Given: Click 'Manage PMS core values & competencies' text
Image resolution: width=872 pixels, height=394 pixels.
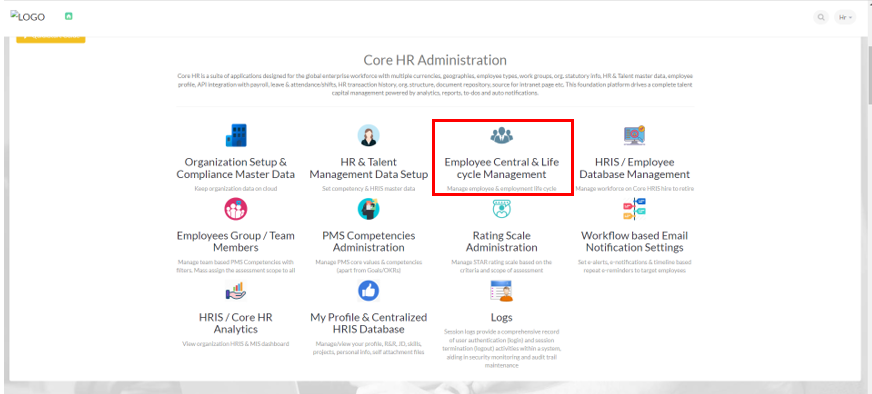Looking at the screenshot, I should [368, 266].
